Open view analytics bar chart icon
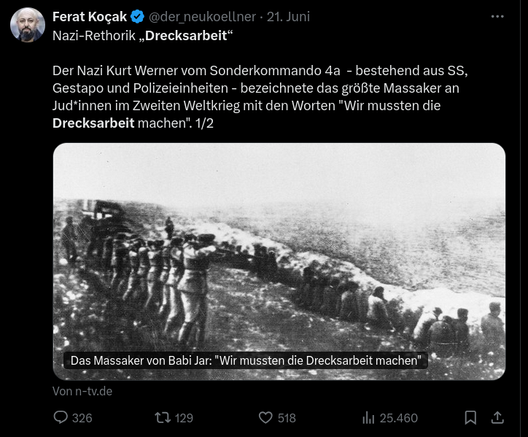The image size is (528, 437). pos(368,418)
